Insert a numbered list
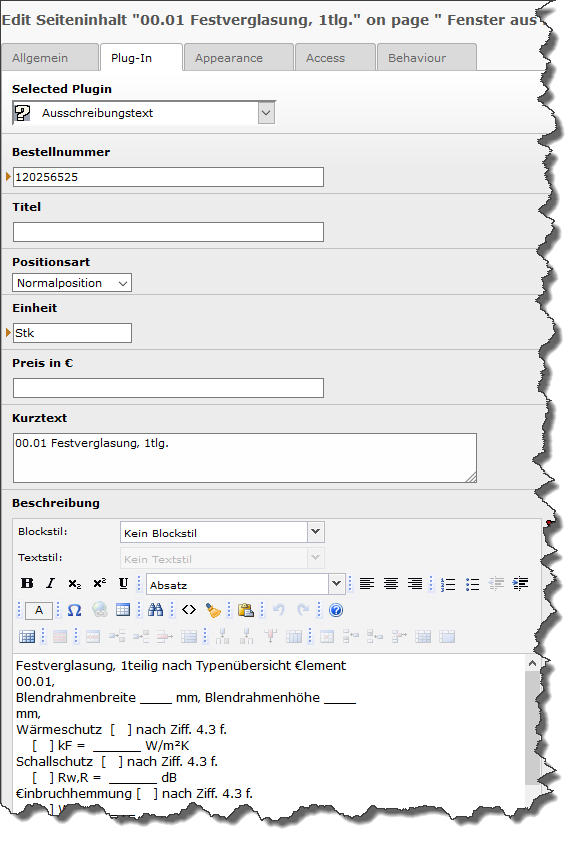The height and width of the screenshot is (846, 580). click(448, 584)
